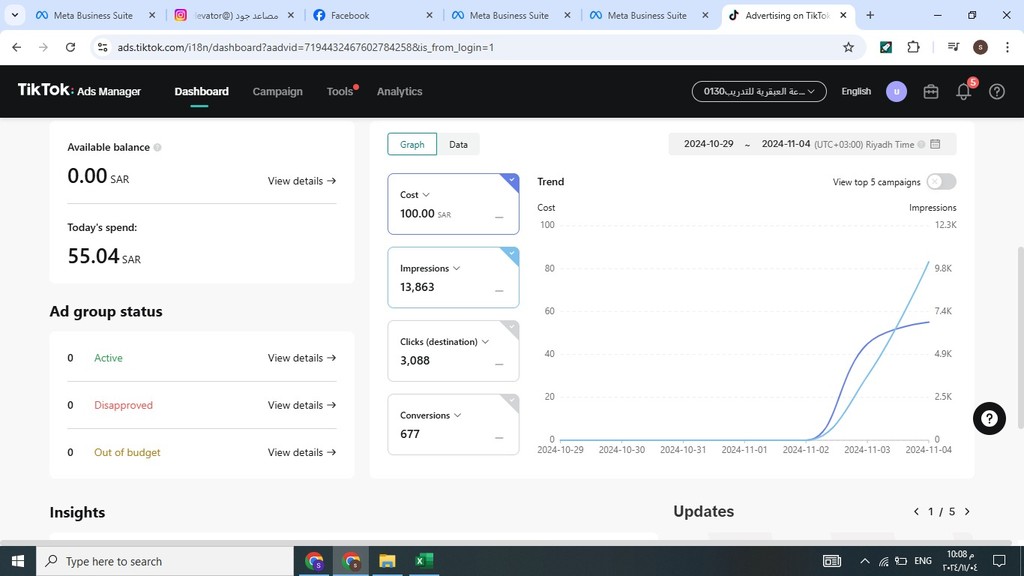
Task: Toggle the Impressions metric card checkmark
Action: coord(511,254)
